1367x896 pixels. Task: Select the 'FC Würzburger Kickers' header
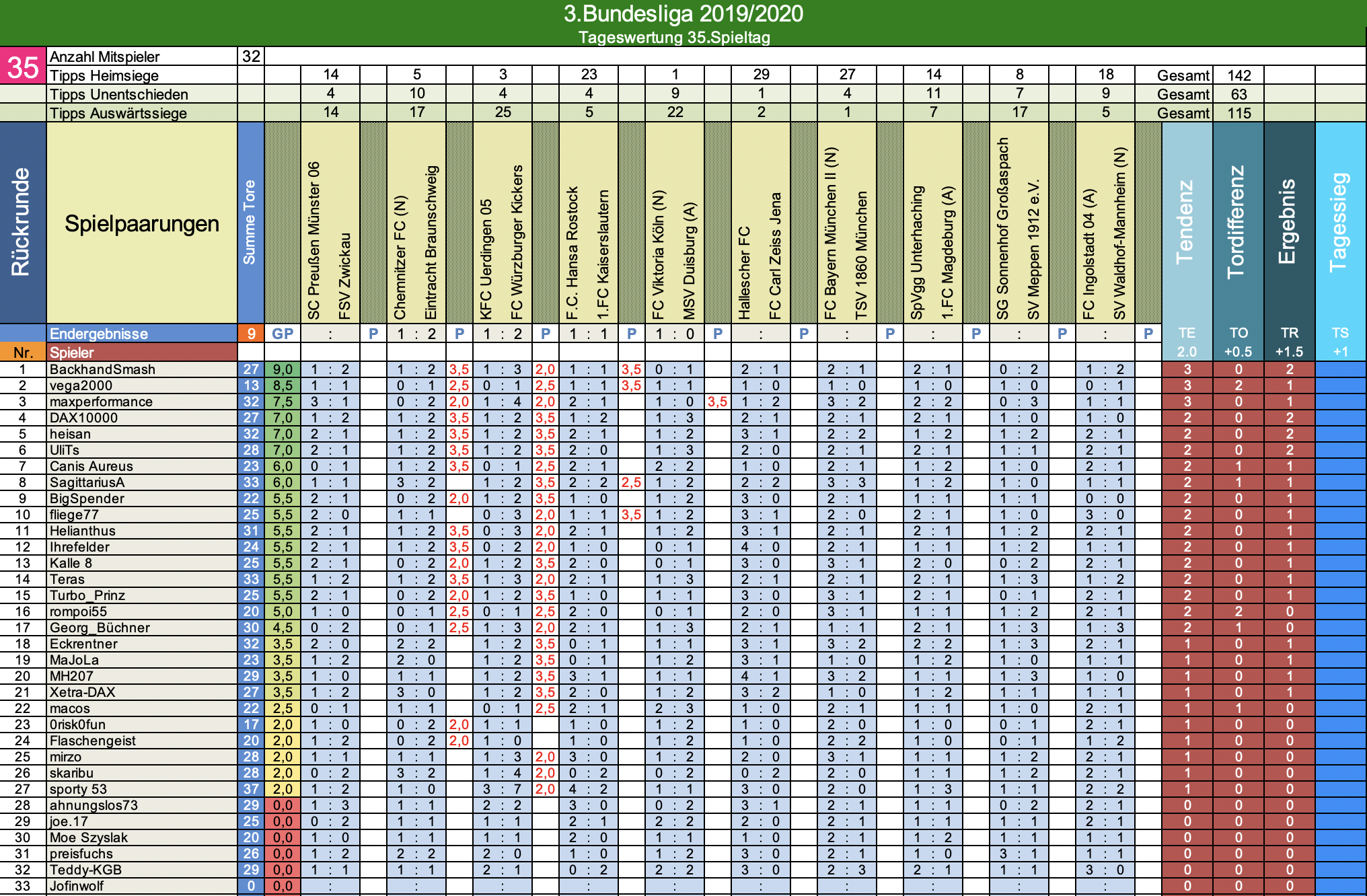coord(517,242)
